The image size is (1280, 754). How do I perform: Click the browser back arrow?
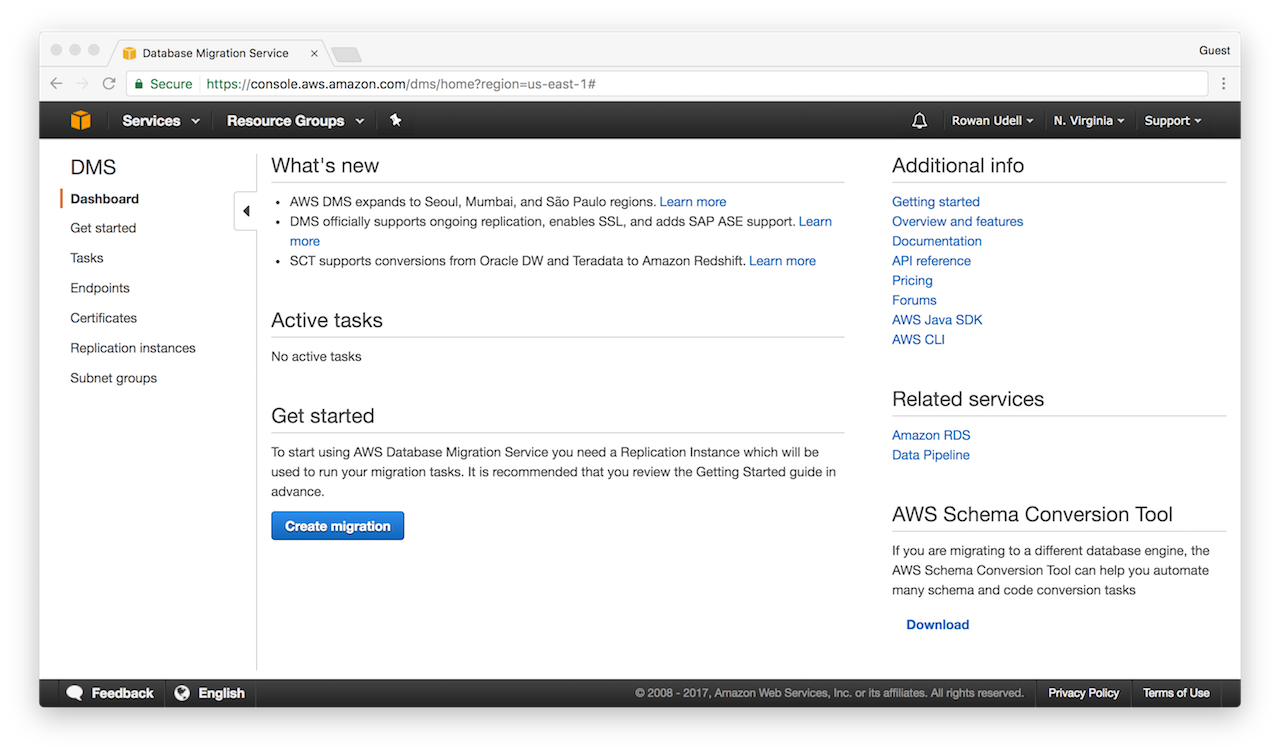(x=56, y=84)
